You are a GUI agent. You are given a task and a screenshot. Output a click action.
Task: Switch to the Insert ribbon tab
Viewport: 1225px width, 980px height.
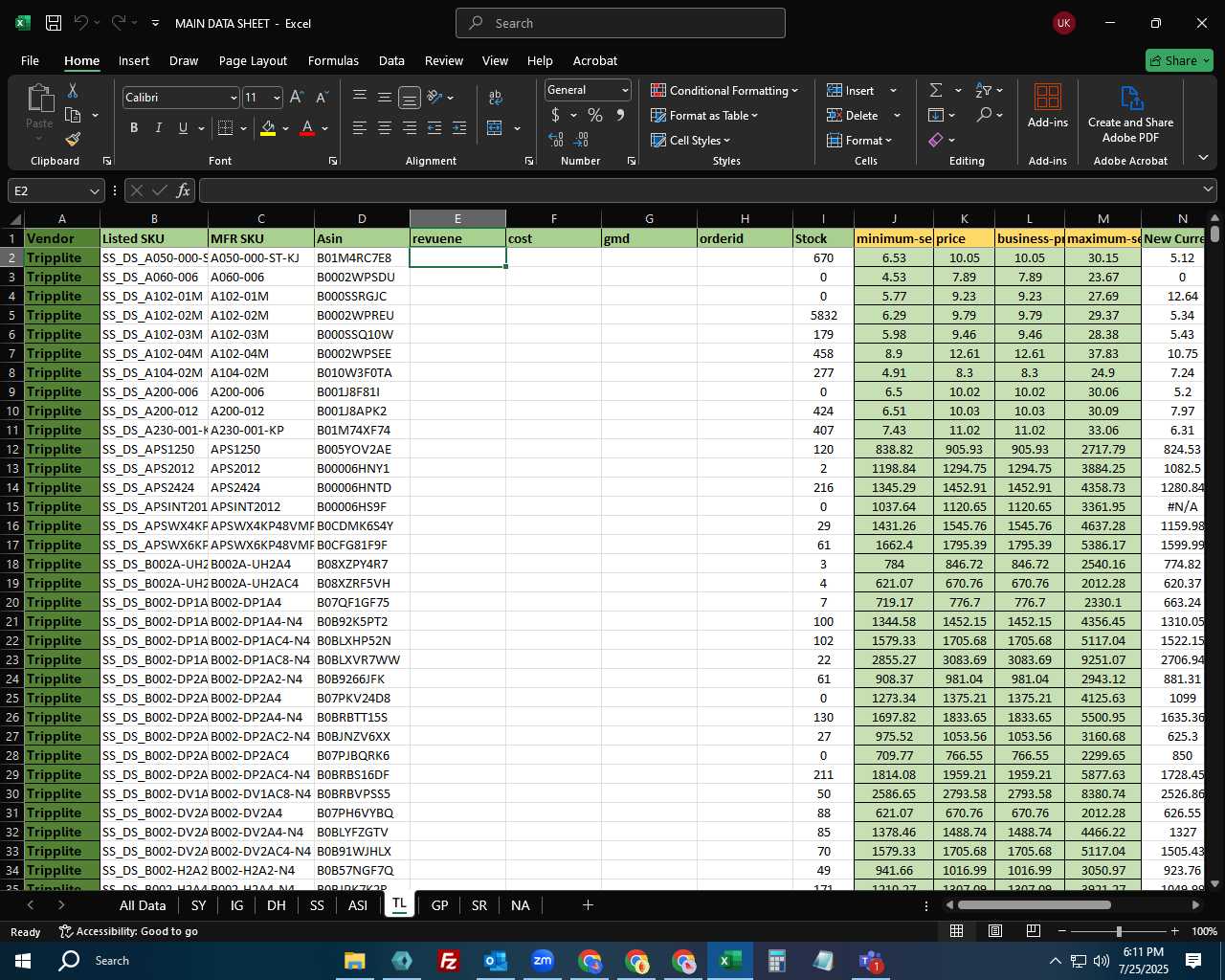click(x=134, y=60)
